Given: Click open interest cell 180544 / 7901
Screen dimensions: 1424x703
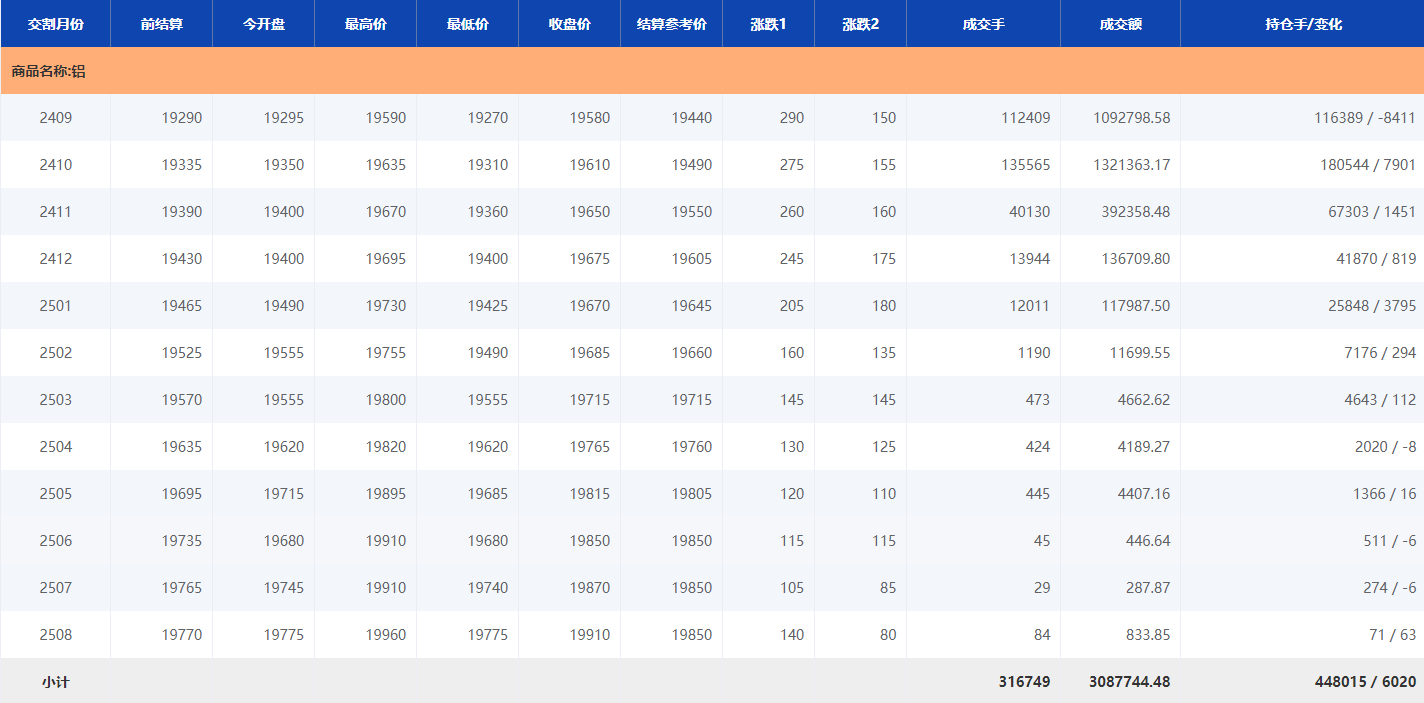Looking at the screenshot, I should (x=1367, y=165).
